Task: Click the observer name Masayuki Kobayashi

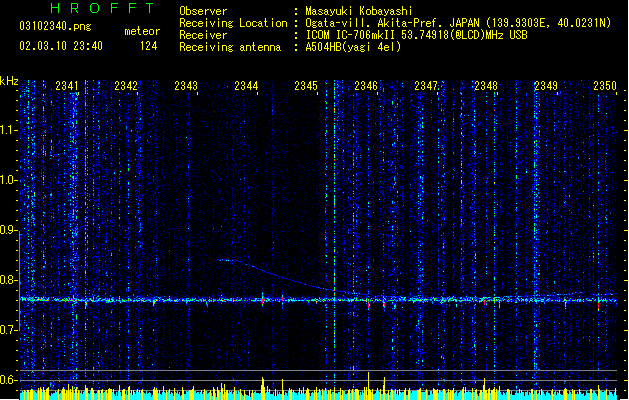Action: (x=359, y=11)
